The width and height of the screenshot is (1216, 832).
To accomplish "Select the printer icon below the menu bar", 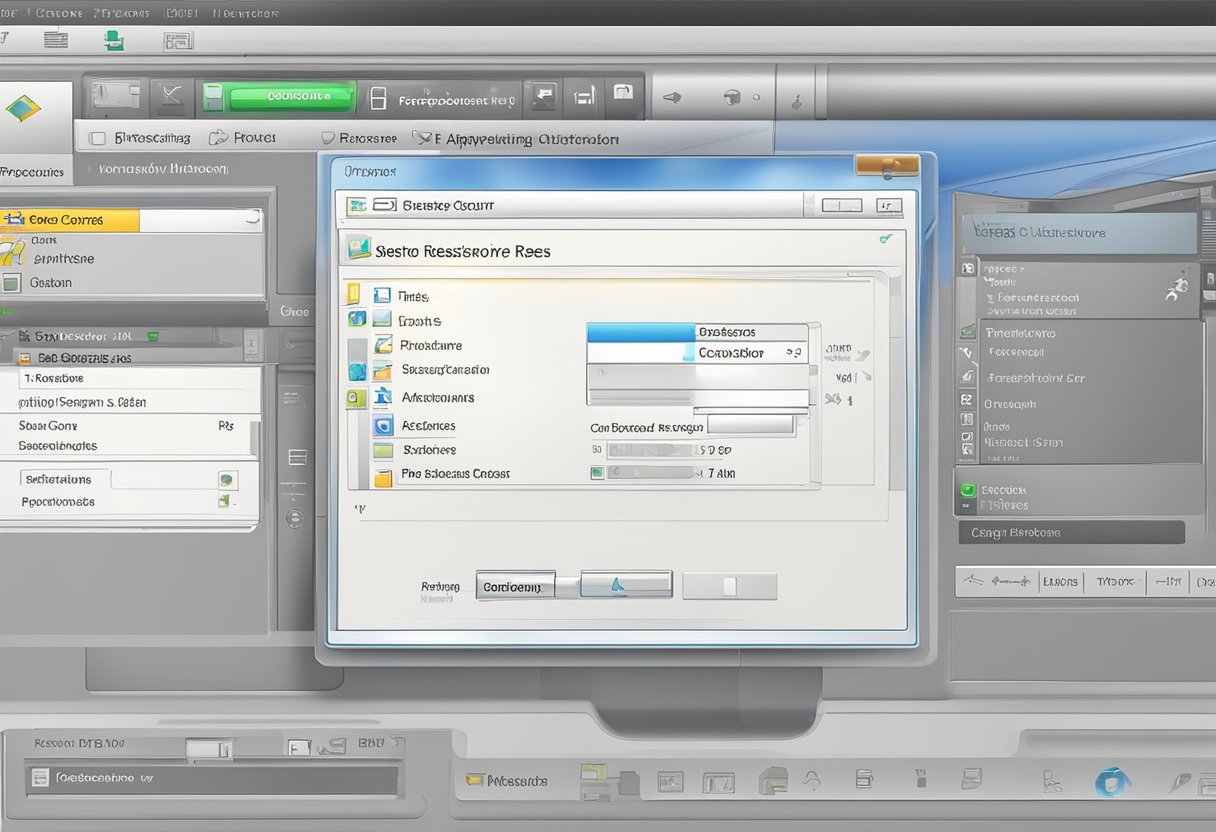I will pyautogui.click(x=56, y=40).
